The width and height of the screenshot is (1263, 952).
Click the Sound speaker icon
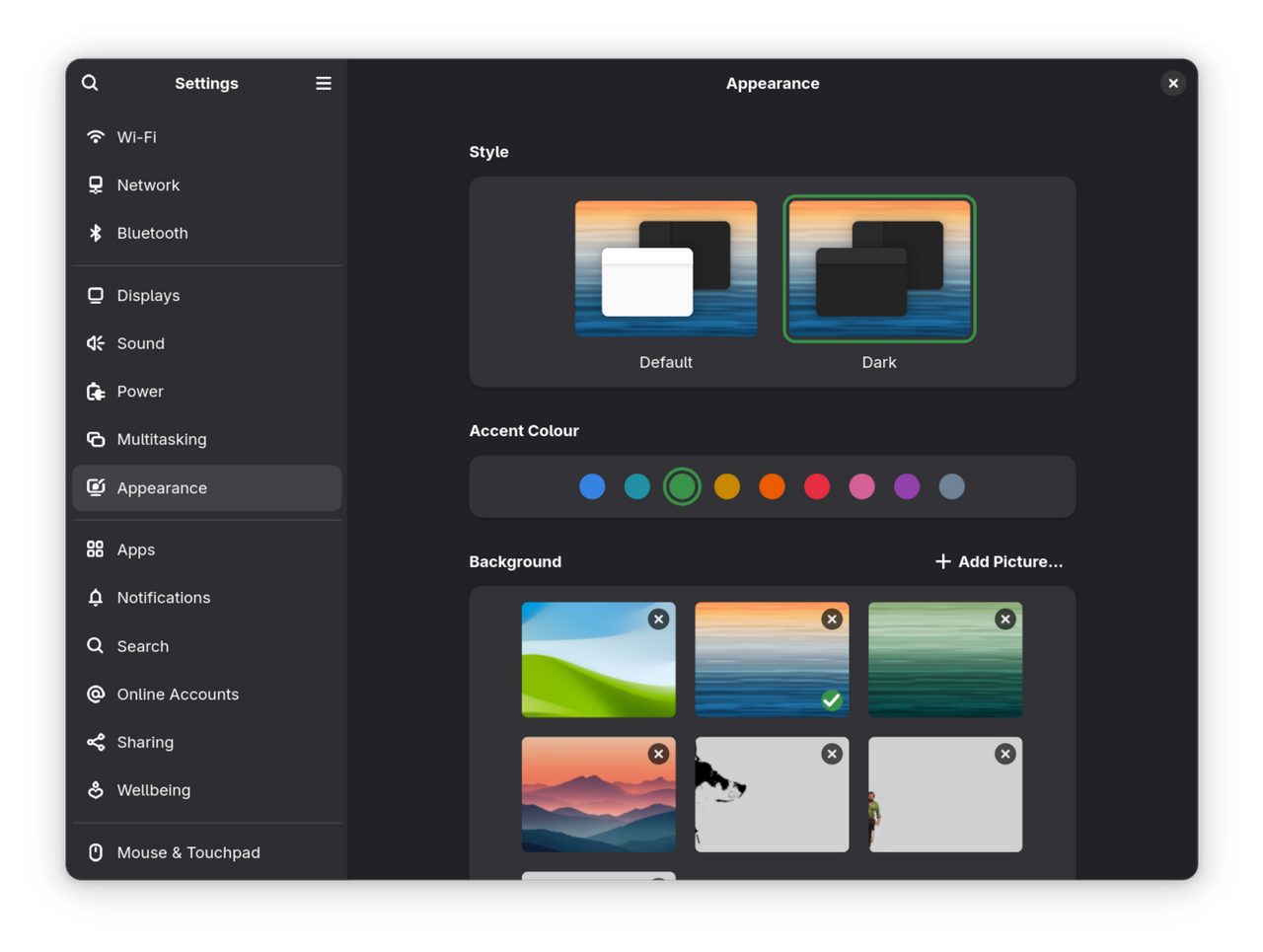pyautogui.click(x=96, y=343)
